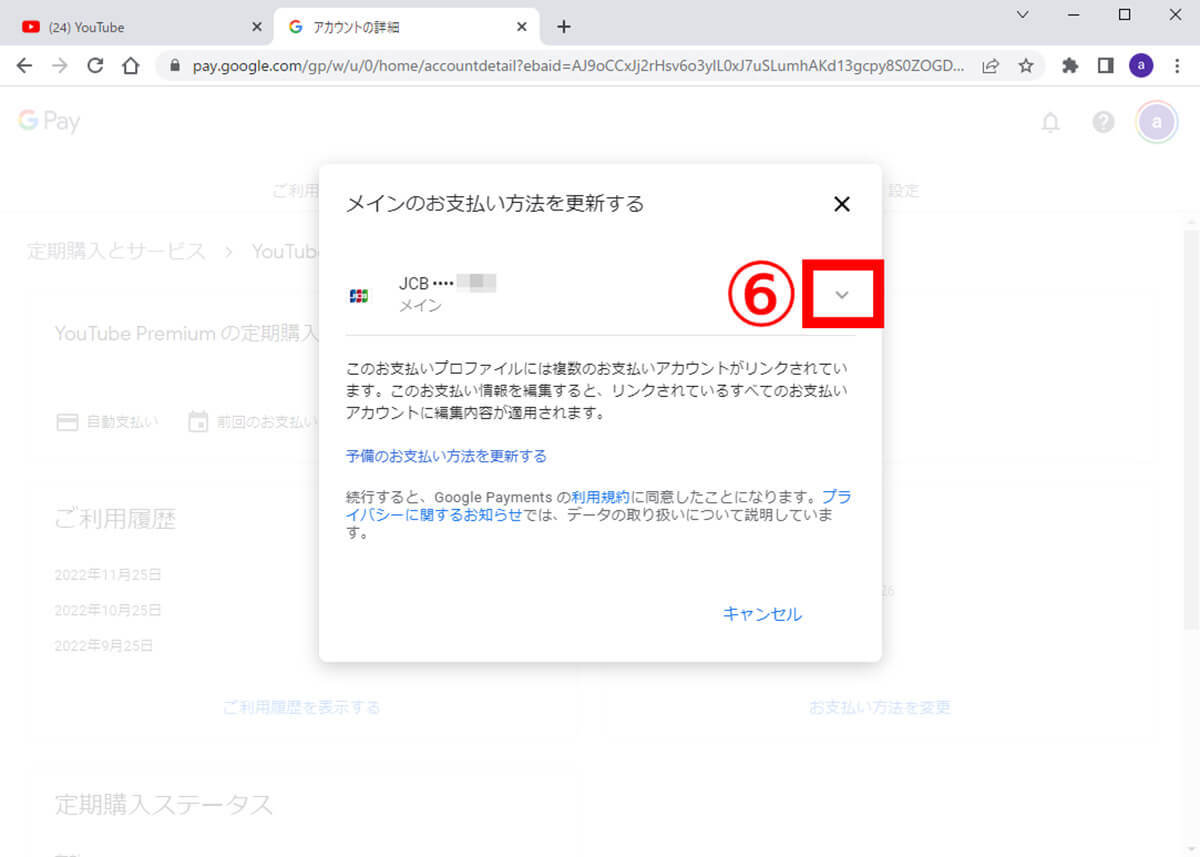Click お支払い方法を変更 link

point(879,707)
